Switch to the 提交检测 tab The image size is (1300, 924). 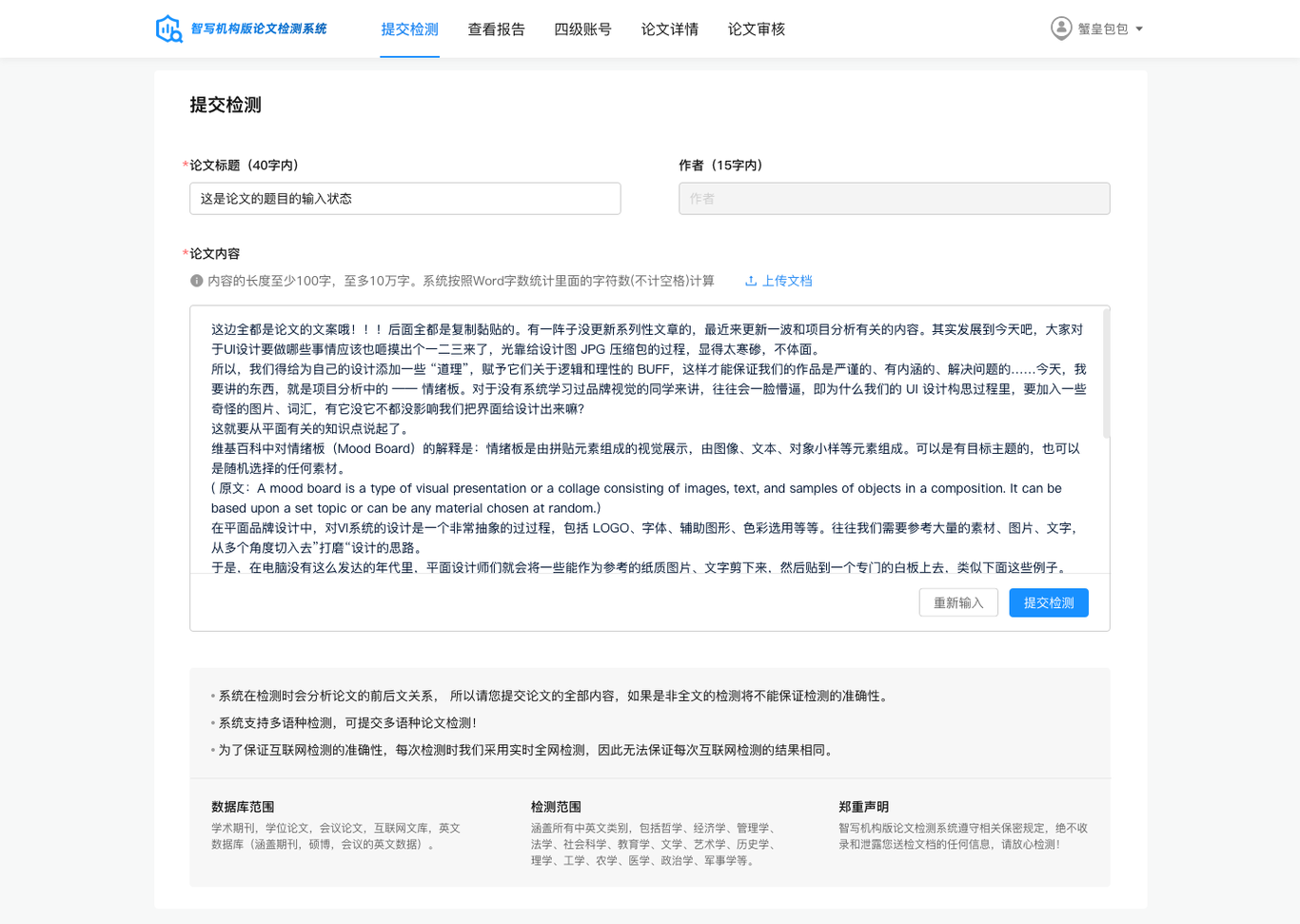click(x=409, y=29)
